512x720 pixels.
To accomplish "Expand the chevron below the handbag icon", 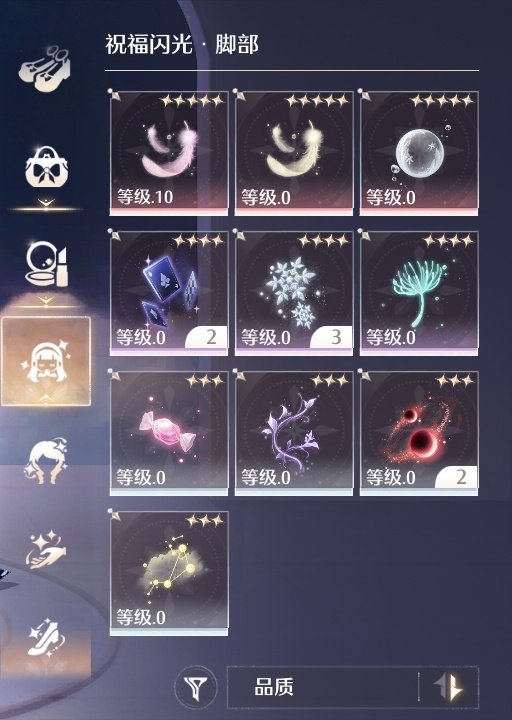I will point(46,202).
